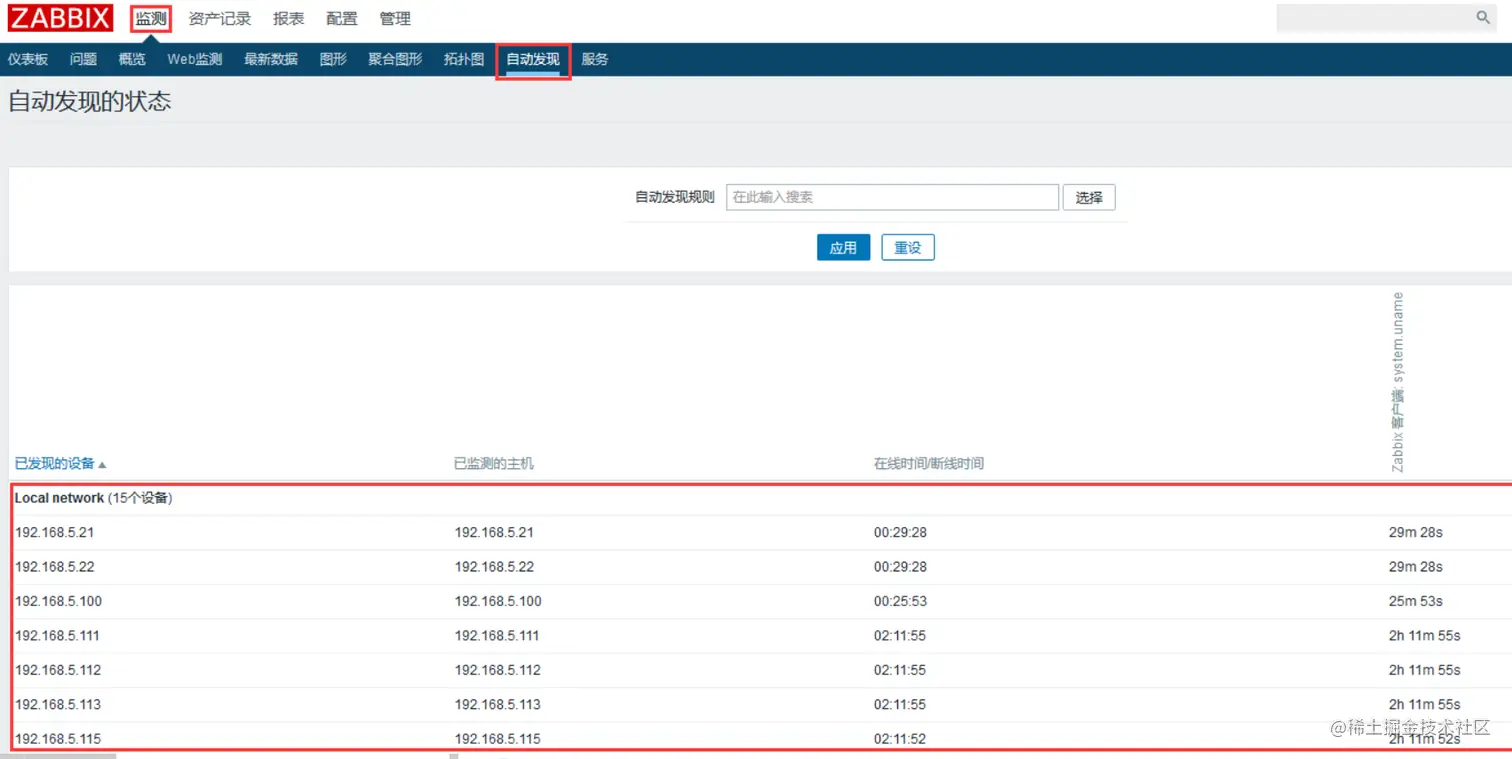This screenshot has height=759, width=1512.
Task: Click uptime value 00:25:53
Action: (900, 601)
